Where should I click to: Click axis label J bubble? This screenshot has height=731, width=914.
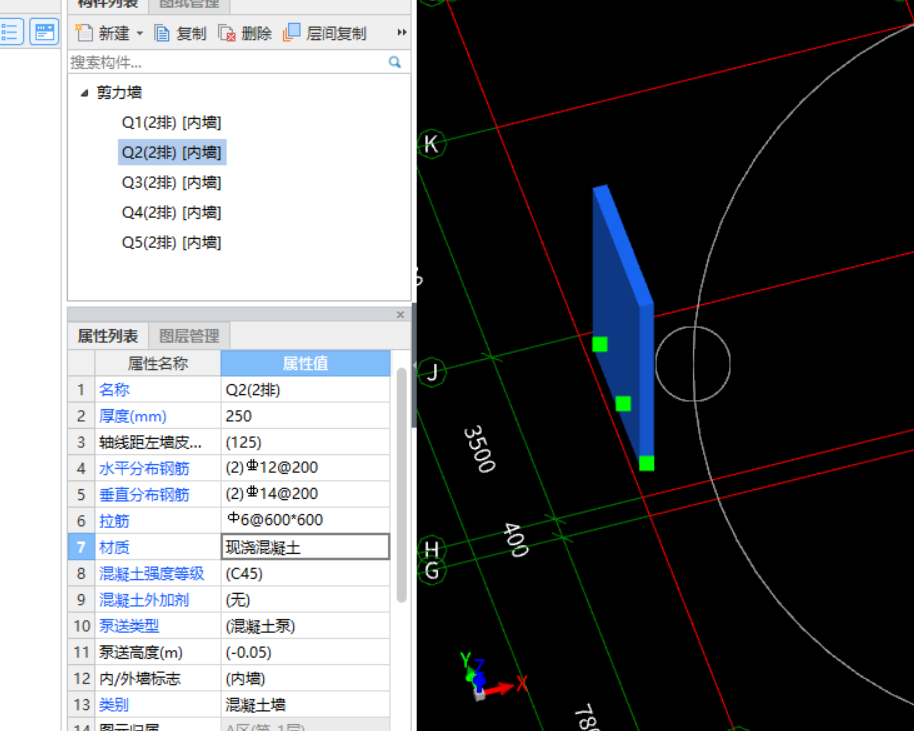coord(432,371)
